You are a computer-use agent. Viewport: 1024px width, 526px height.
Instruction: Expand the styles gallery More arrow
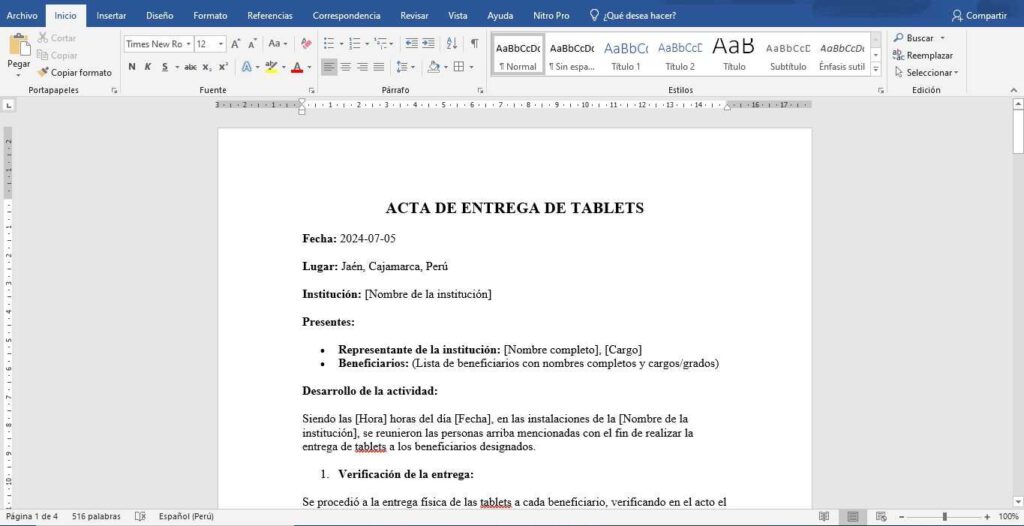point(876,68)
